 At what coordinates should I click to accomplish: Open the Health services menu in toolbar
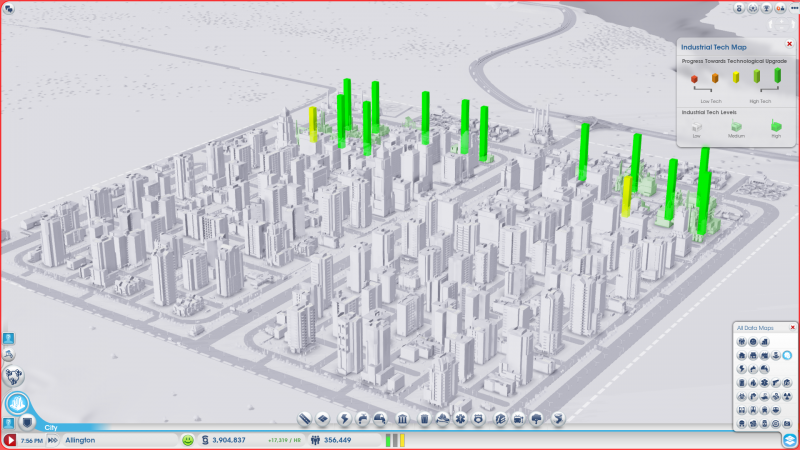click(461, 419)
